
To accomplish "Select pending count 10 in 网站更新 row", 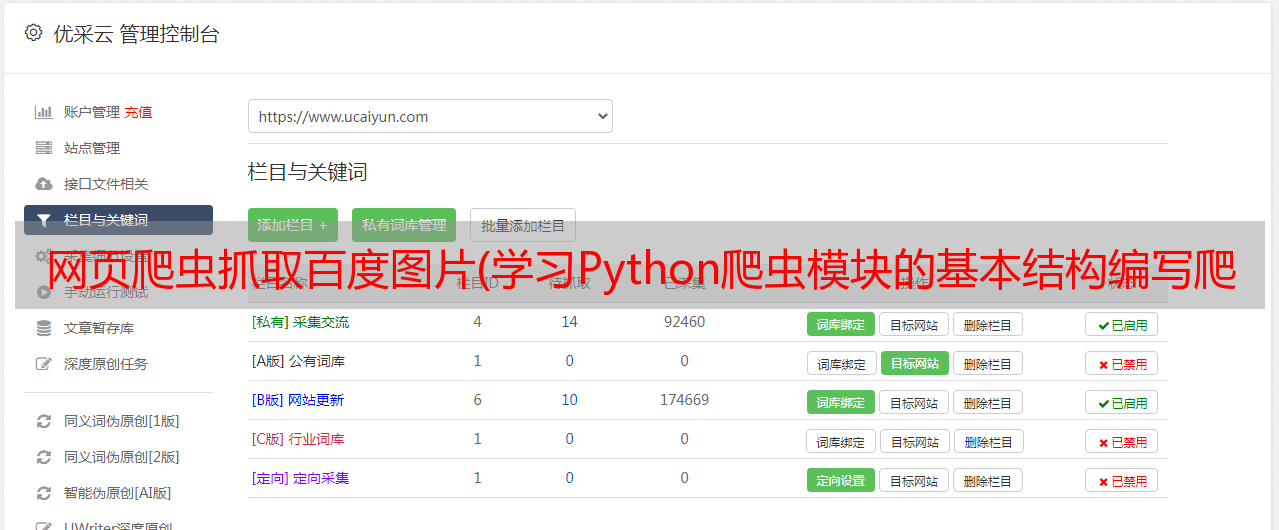I will [x=570, y=400].
